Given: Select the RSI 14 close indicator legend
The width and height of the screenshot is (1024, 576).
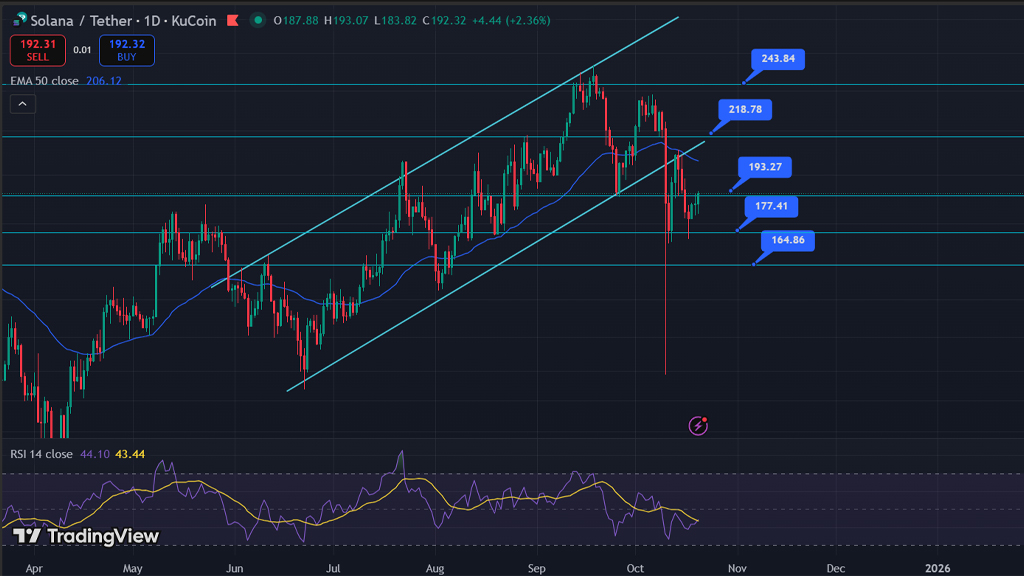Looking at the screenshot, I should click(x=39, y=454).
